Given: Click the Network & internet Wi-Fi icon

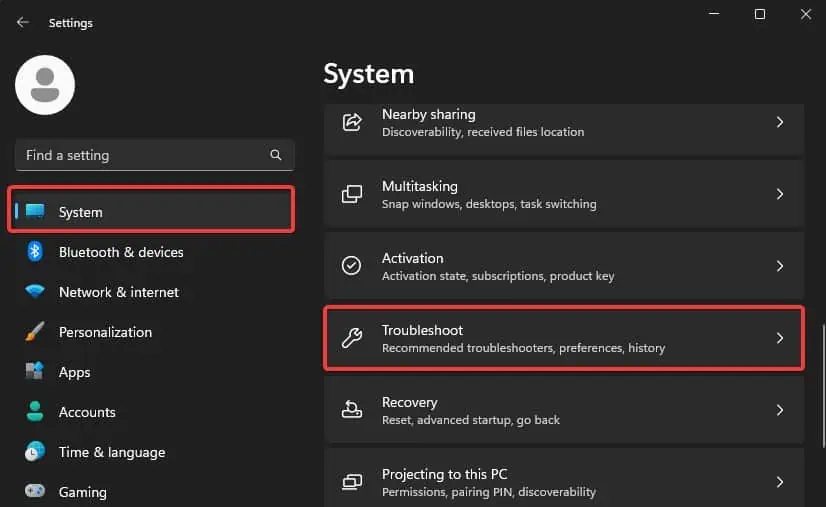Looking at the screenshot, I should pyautogui.click(x=35, y=292).
